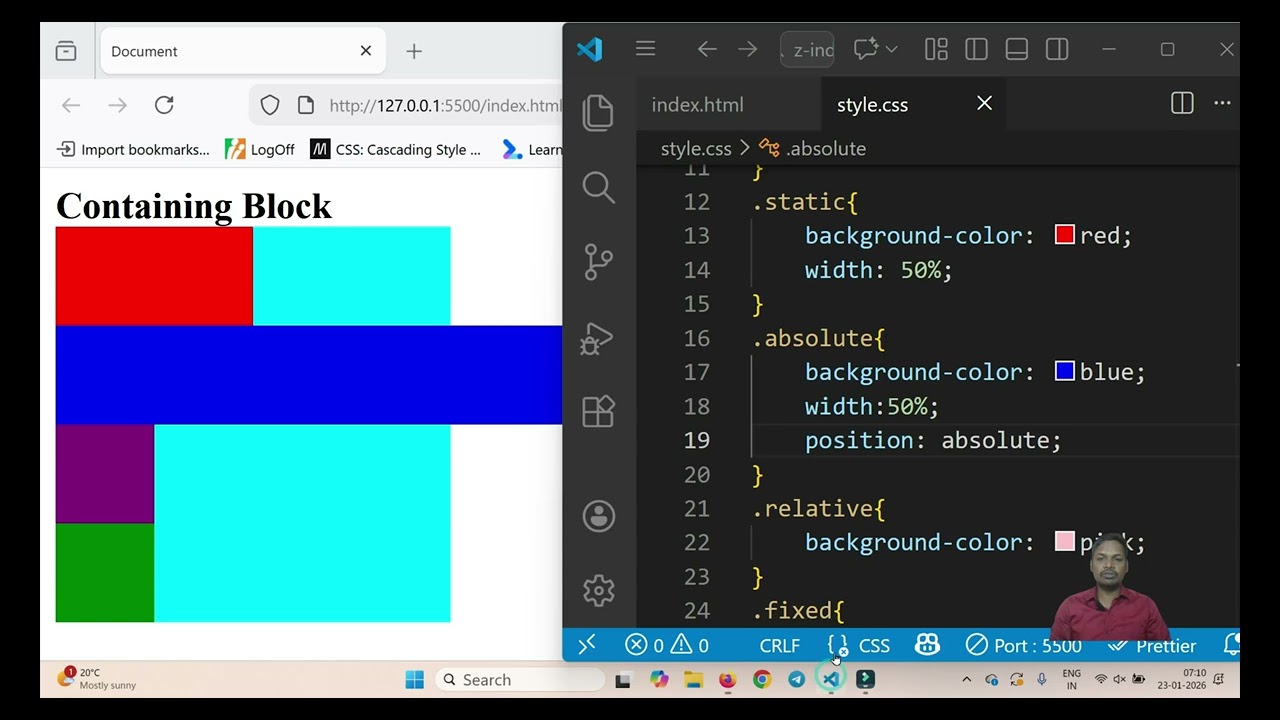Click the green box on the page

[105, 572]
